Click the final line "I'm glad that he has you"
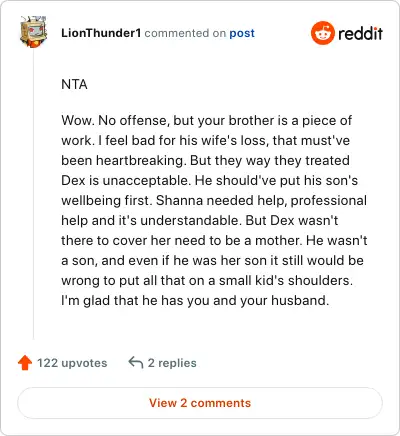Image resolution: width=400 pixels, height=436 pixels. (x=195, y=300)
